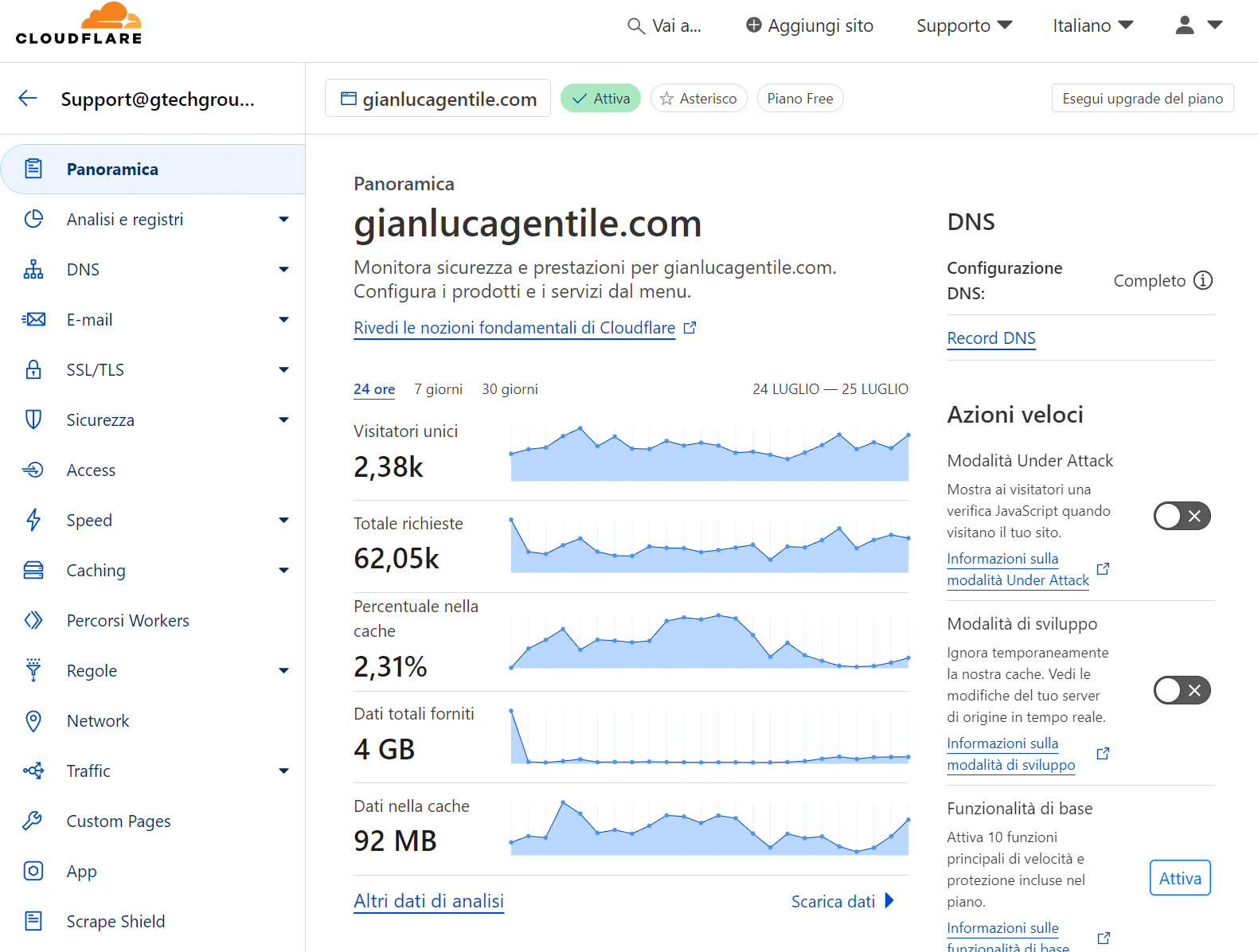Click the Sicurezza shield icon
1258x952 pixels.
[x=33, y=419]
